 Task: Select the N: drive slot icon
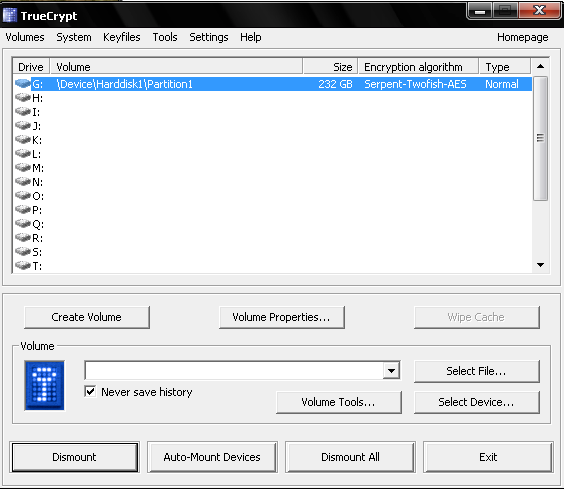[23, 182]
